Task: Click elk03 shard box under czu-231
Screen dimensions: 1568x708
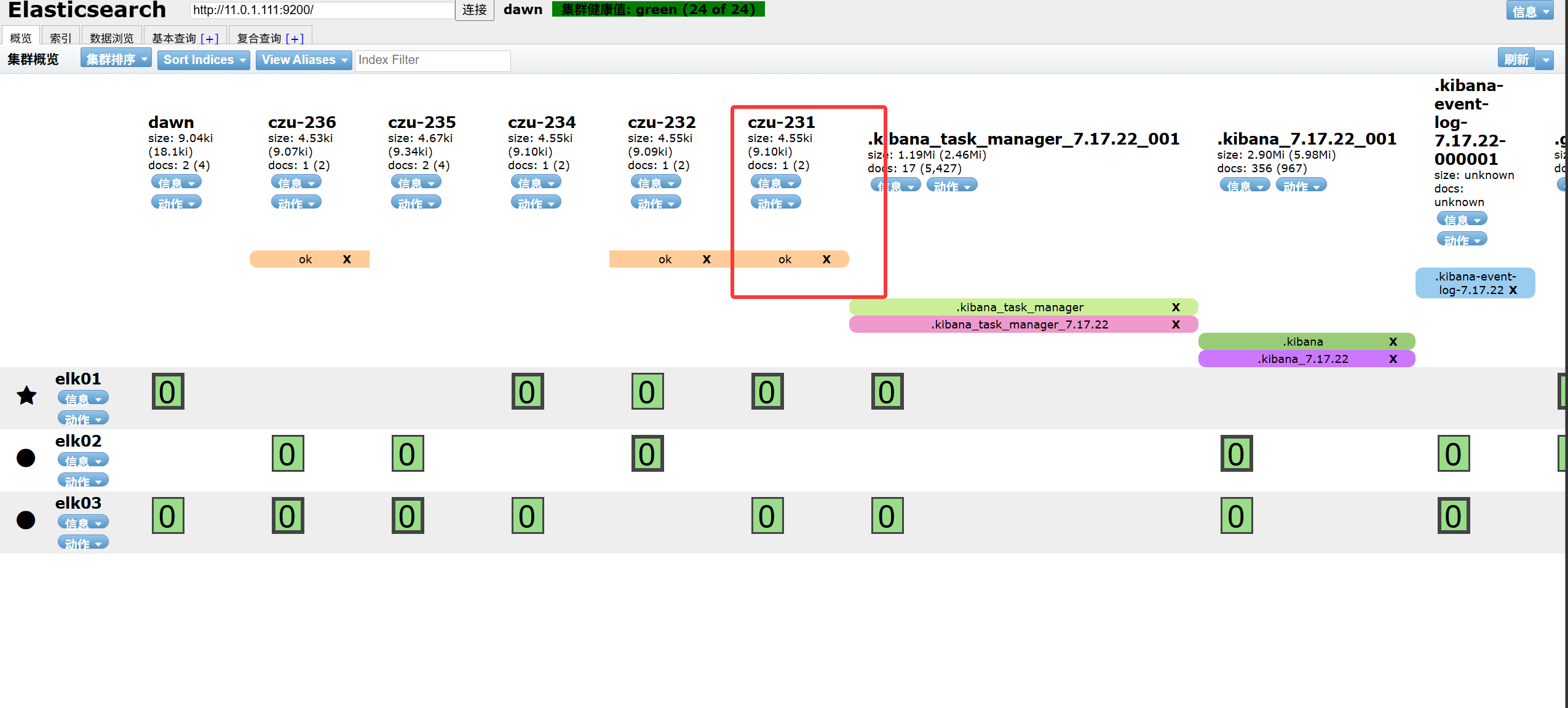Action: coord(767,515)
